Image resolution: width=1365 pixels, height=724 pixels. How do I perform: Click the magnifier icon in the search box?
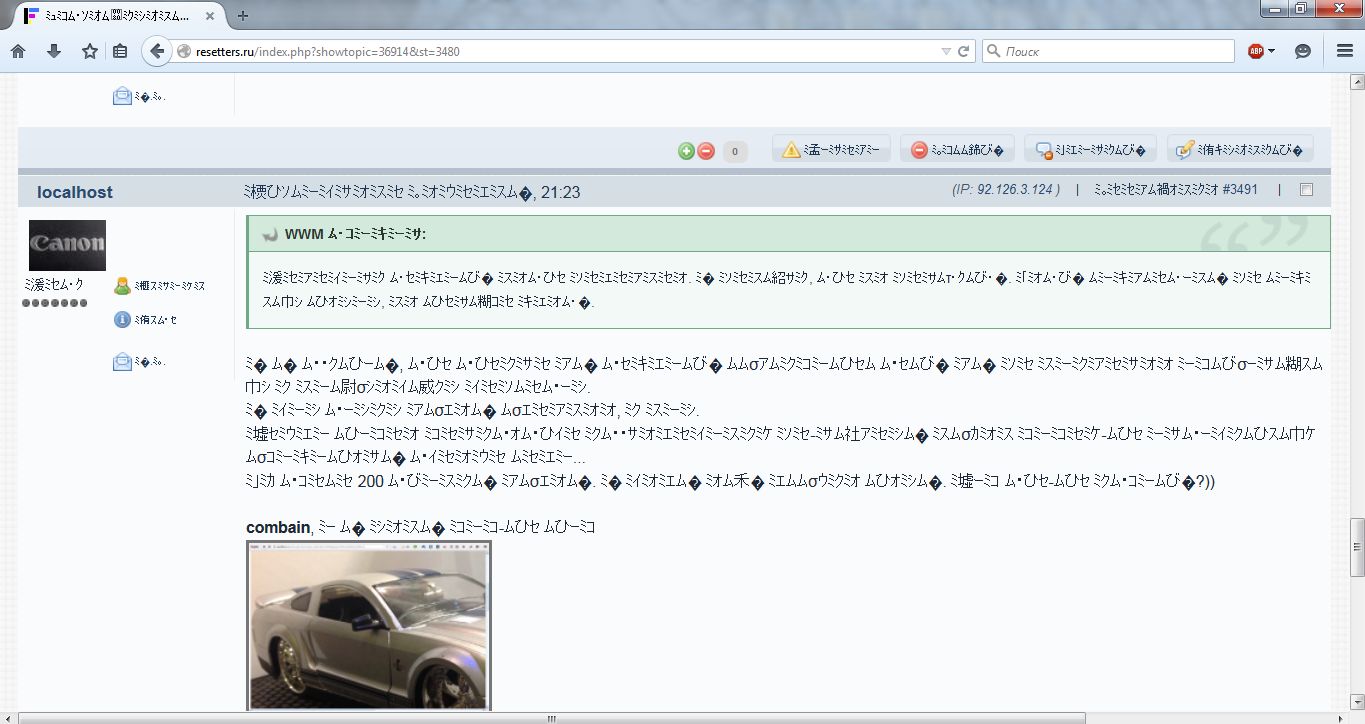coord(994,51)
